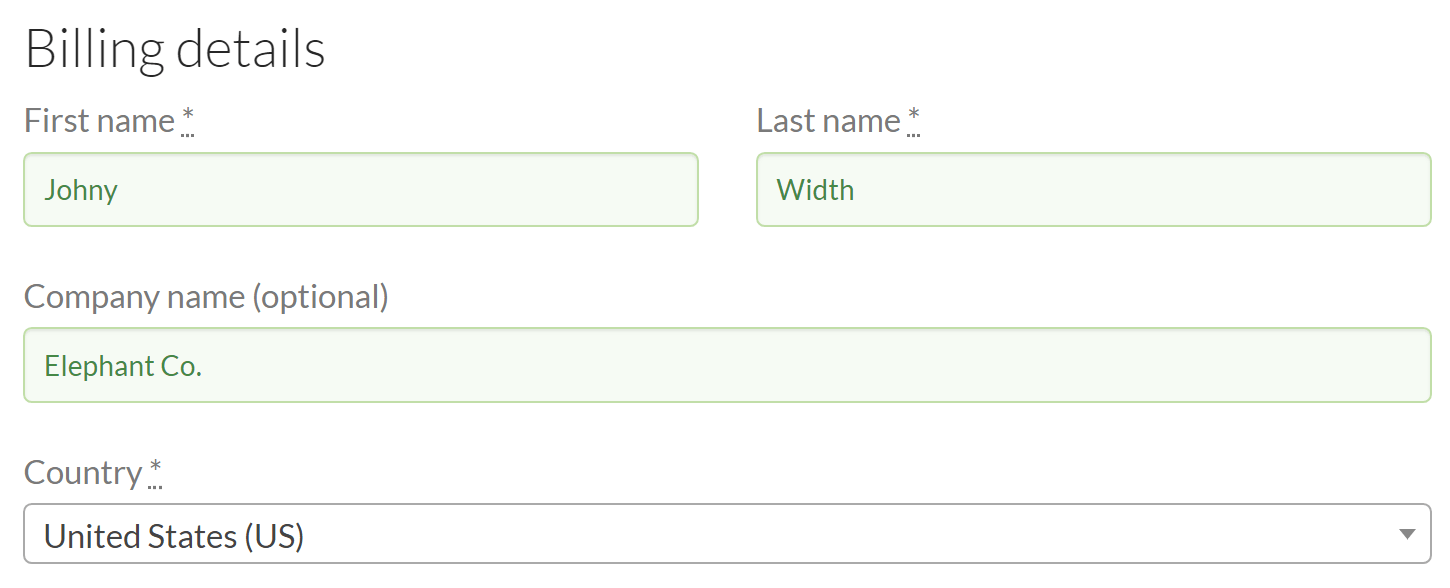
Task: Click the Billing details heading
Action: pos(175,46)
